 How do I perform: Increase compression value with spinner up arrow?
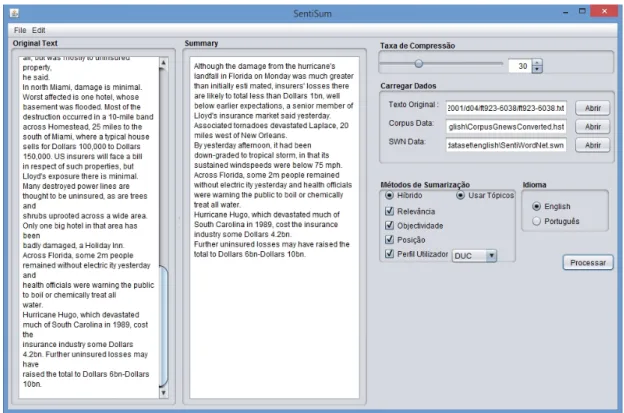click(537, 63)
